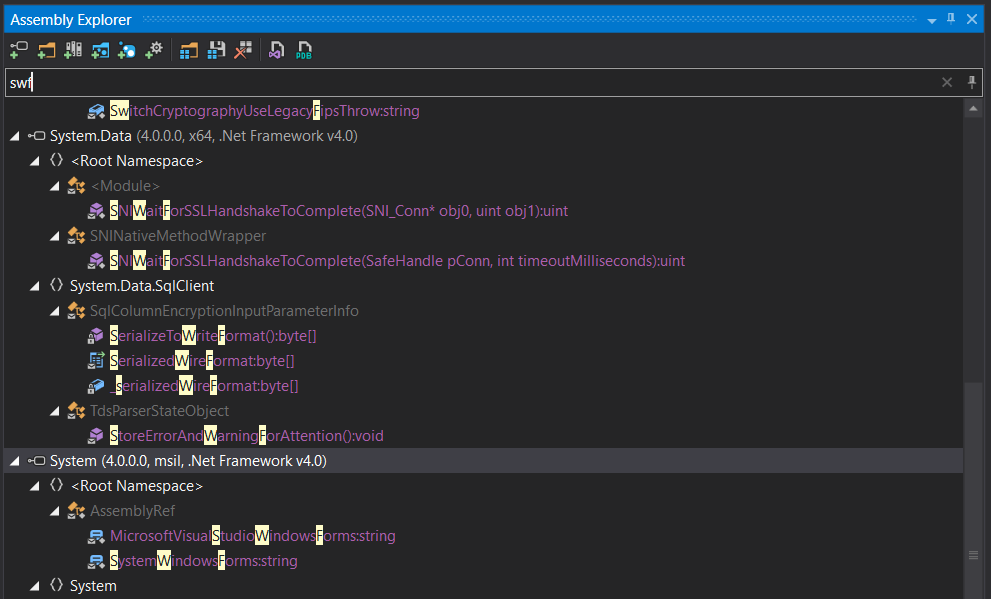Open from GAC toolbar icon
This screenshot has height=599, width=991.
[73, 50]
